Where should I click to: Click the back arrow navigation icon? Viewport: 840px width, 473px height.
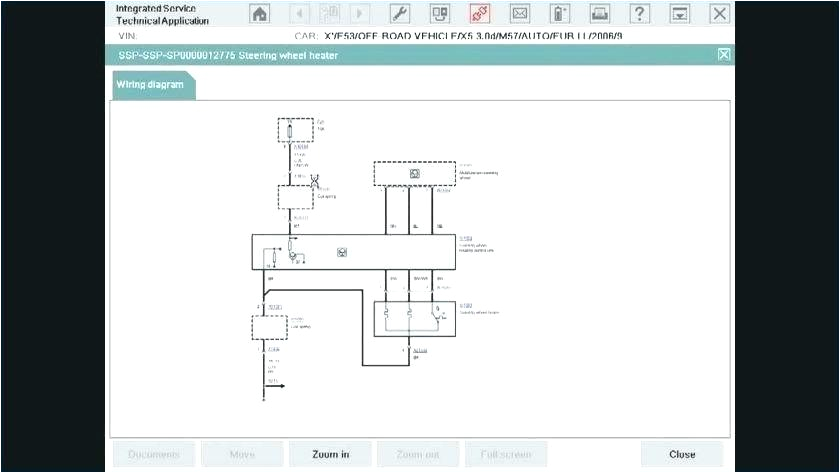click(300, 13)
